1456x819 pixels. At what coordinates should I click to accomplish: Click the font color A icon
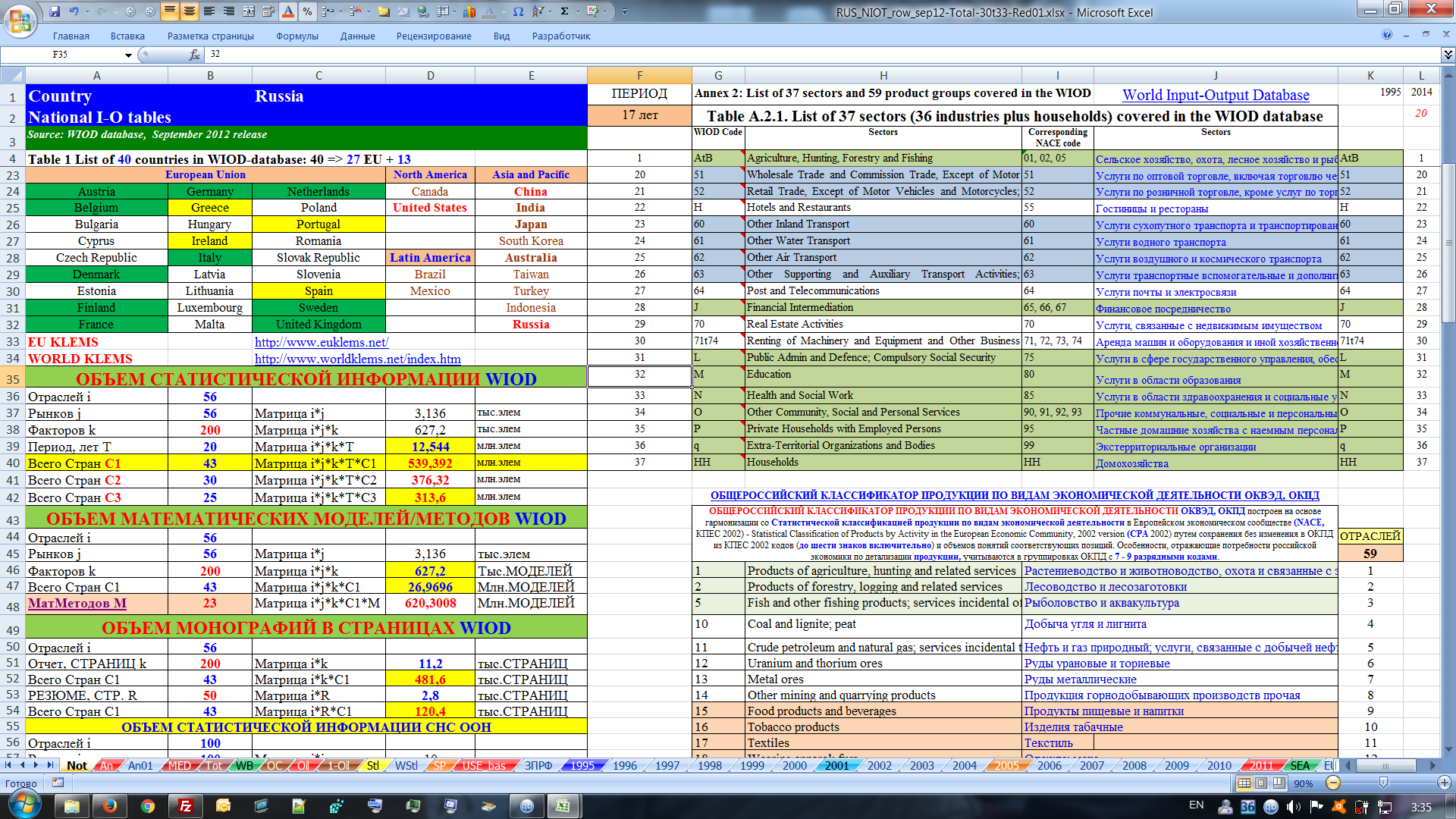point(287,11)
